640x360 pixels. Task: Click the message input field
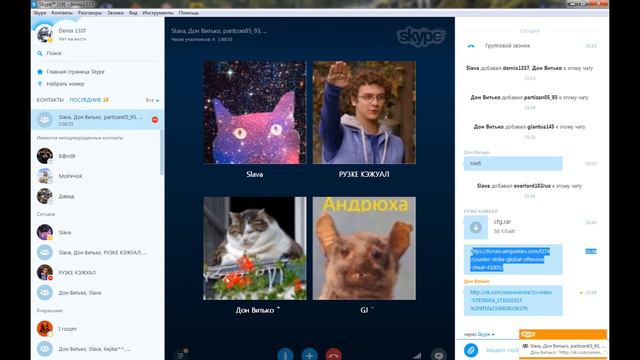pos(501,350)
